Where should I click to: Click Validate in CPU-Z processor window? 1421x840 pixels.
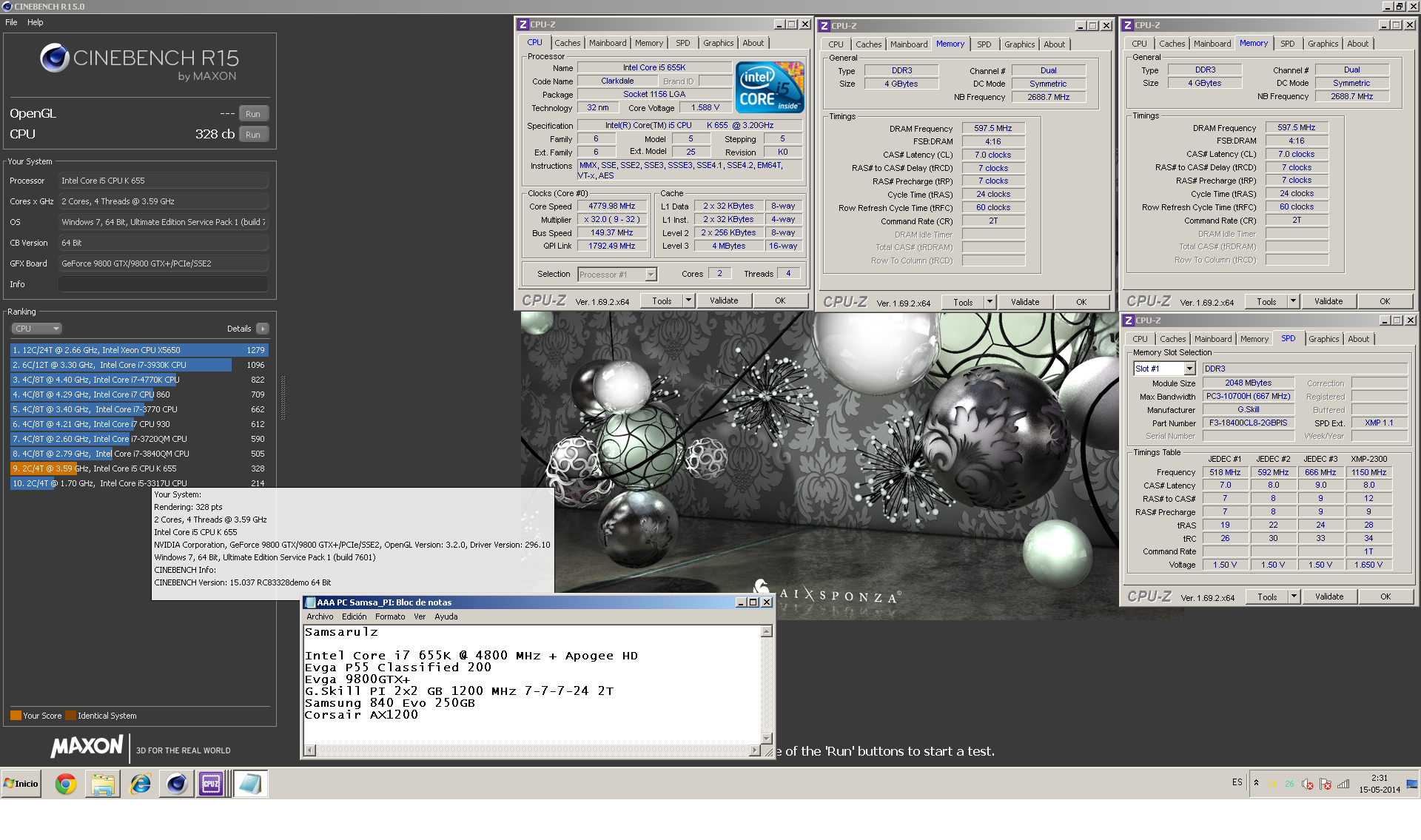click(724, 300)
